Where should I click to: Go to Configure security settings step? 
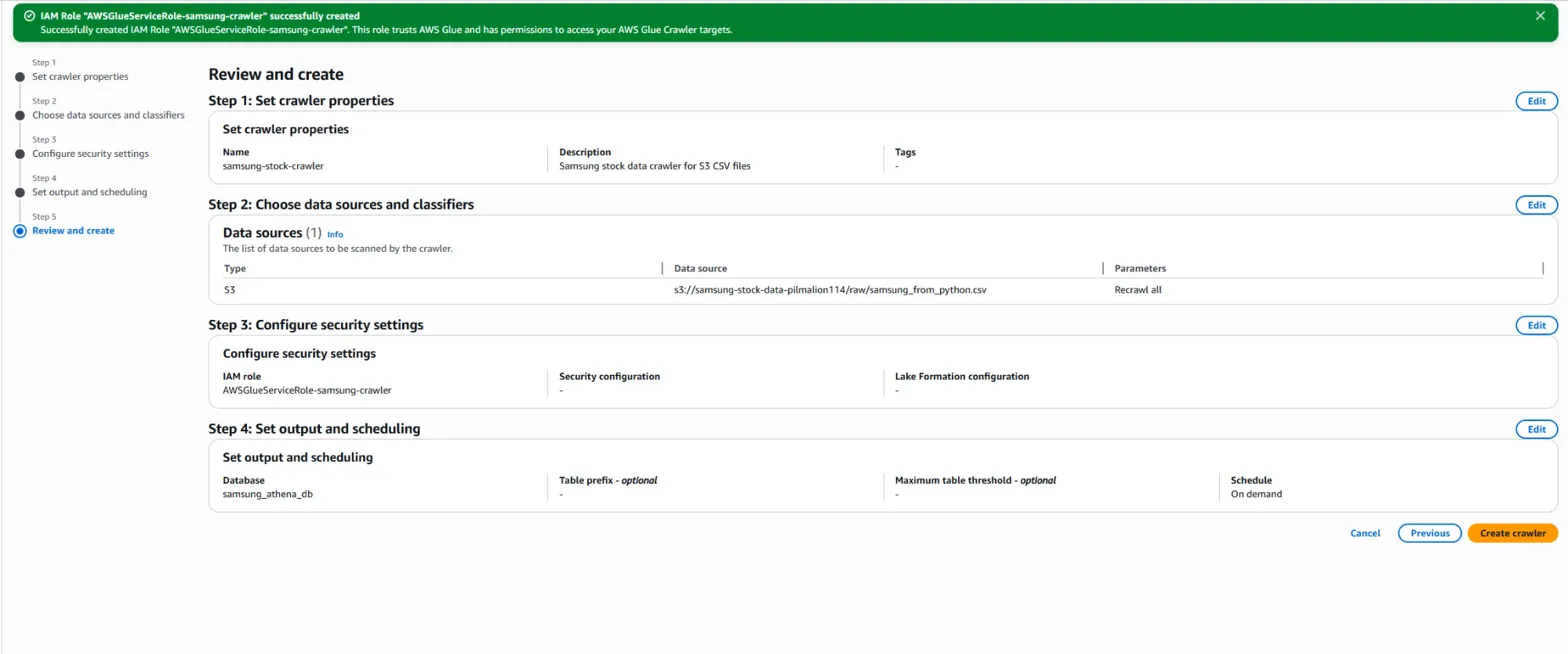pos(90,153)
